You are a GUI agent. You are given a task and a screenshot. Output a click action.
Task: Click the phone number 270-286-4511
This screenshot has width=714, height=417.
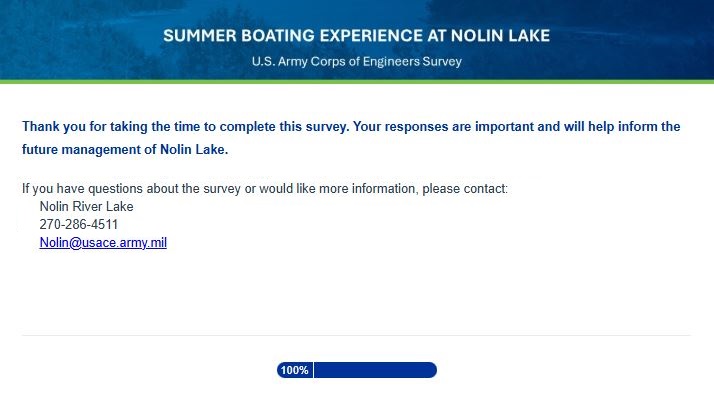pos(79,225)
